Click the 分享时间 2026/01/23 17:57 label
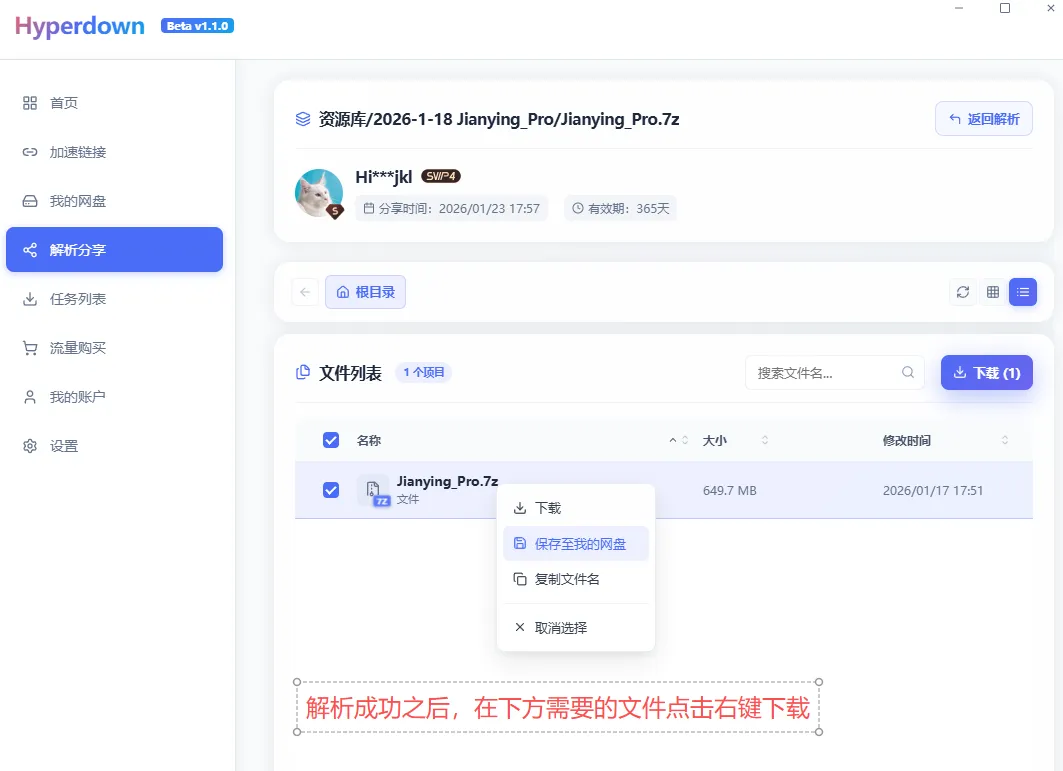 pos(452,208)
